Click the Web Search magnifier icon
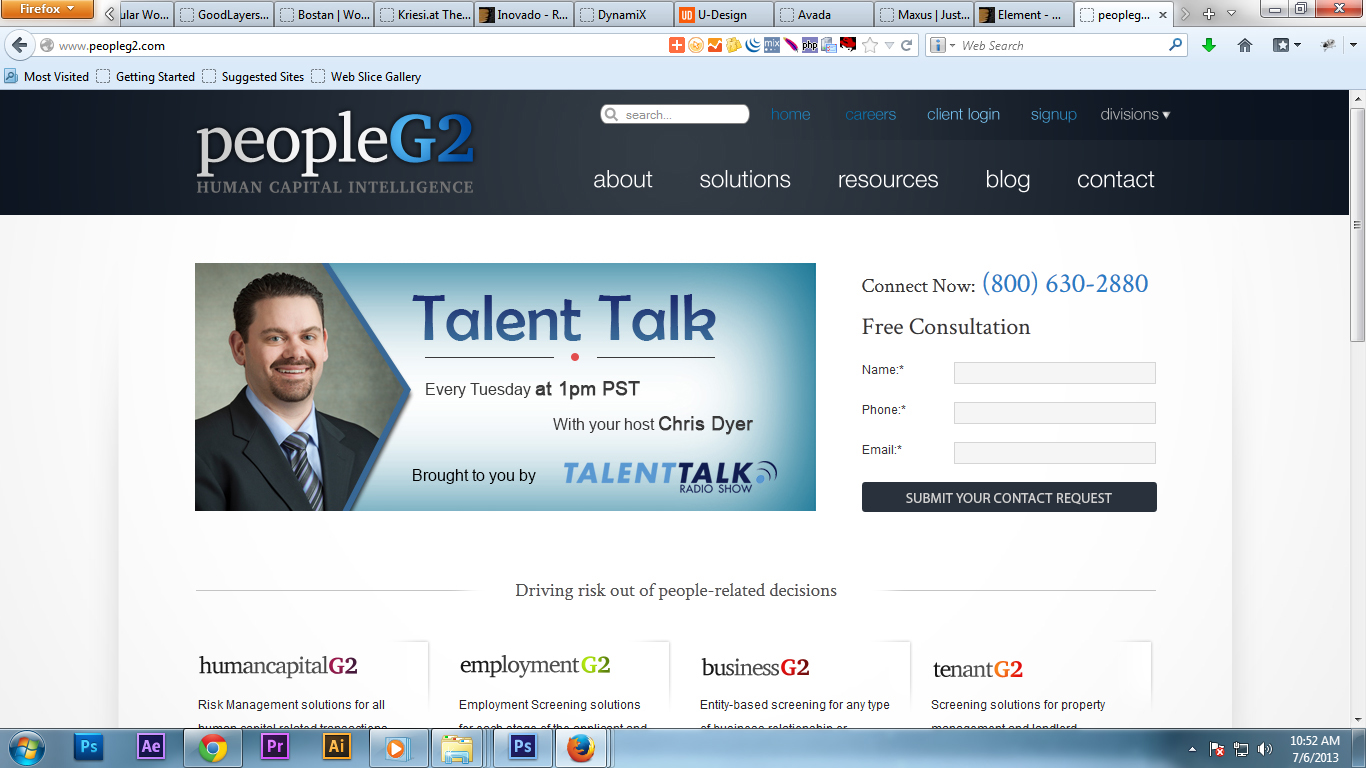 tap(1175, 45)
